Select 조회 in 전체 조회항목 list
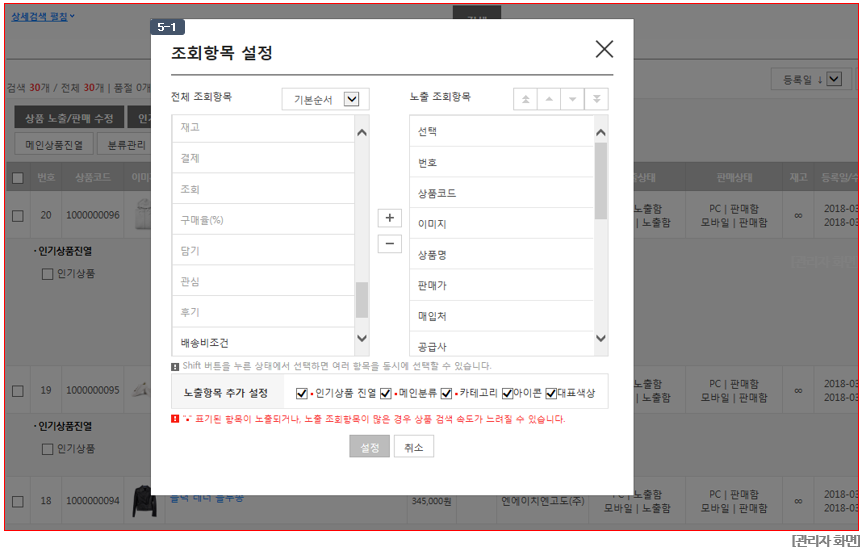This screenshot has width=865, height=549. tap(263, 189)
